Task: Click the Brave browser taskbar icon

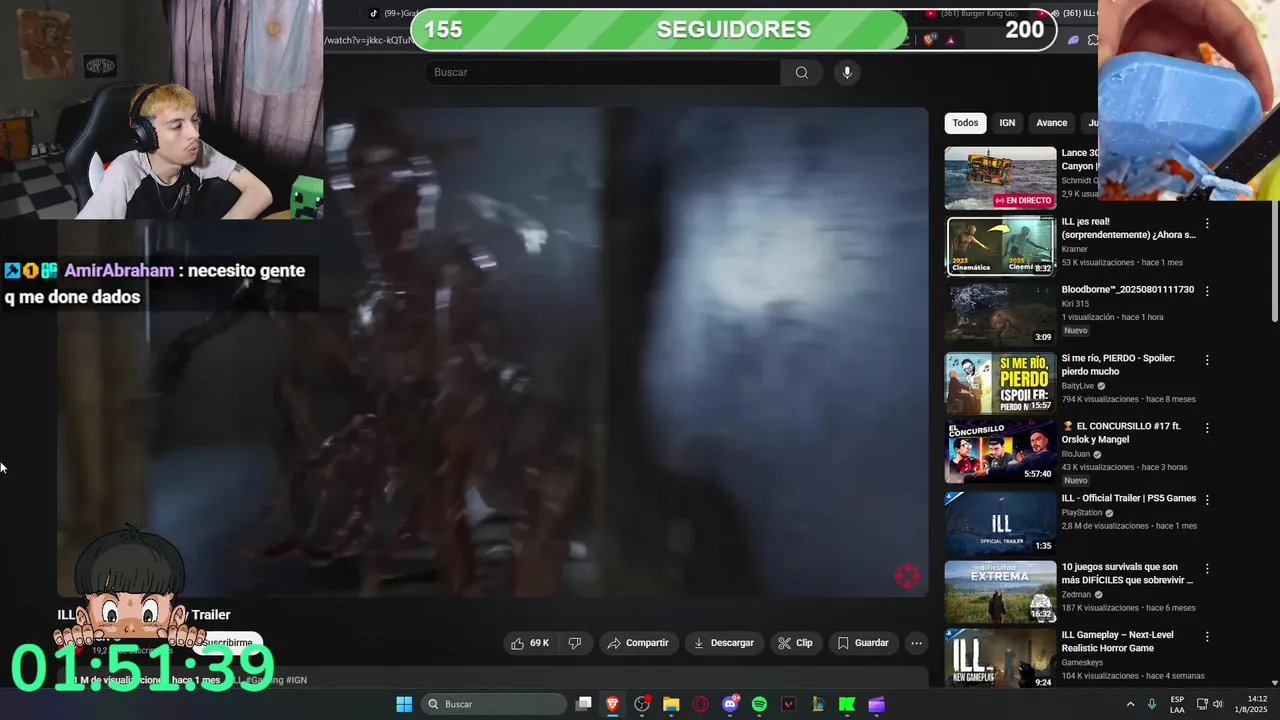Action: pos(613,704)
